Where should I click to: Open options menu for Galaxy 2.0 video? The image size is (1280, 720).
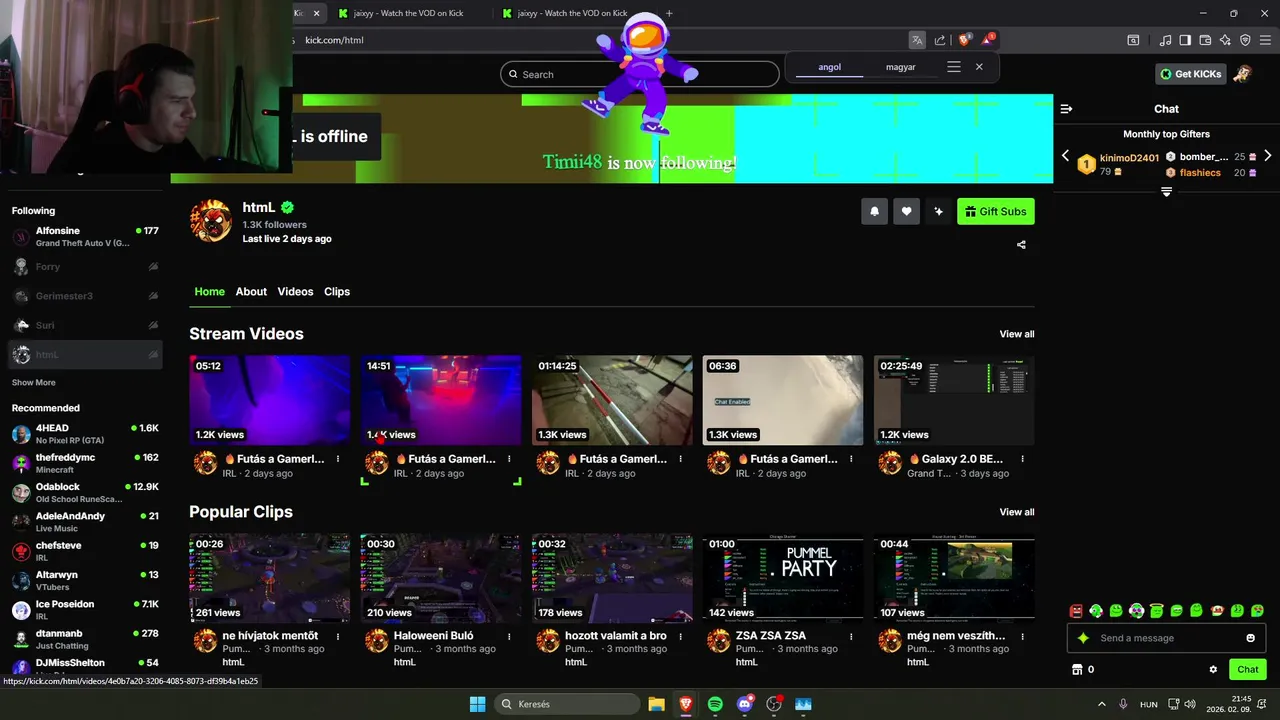coord(1022,459)
